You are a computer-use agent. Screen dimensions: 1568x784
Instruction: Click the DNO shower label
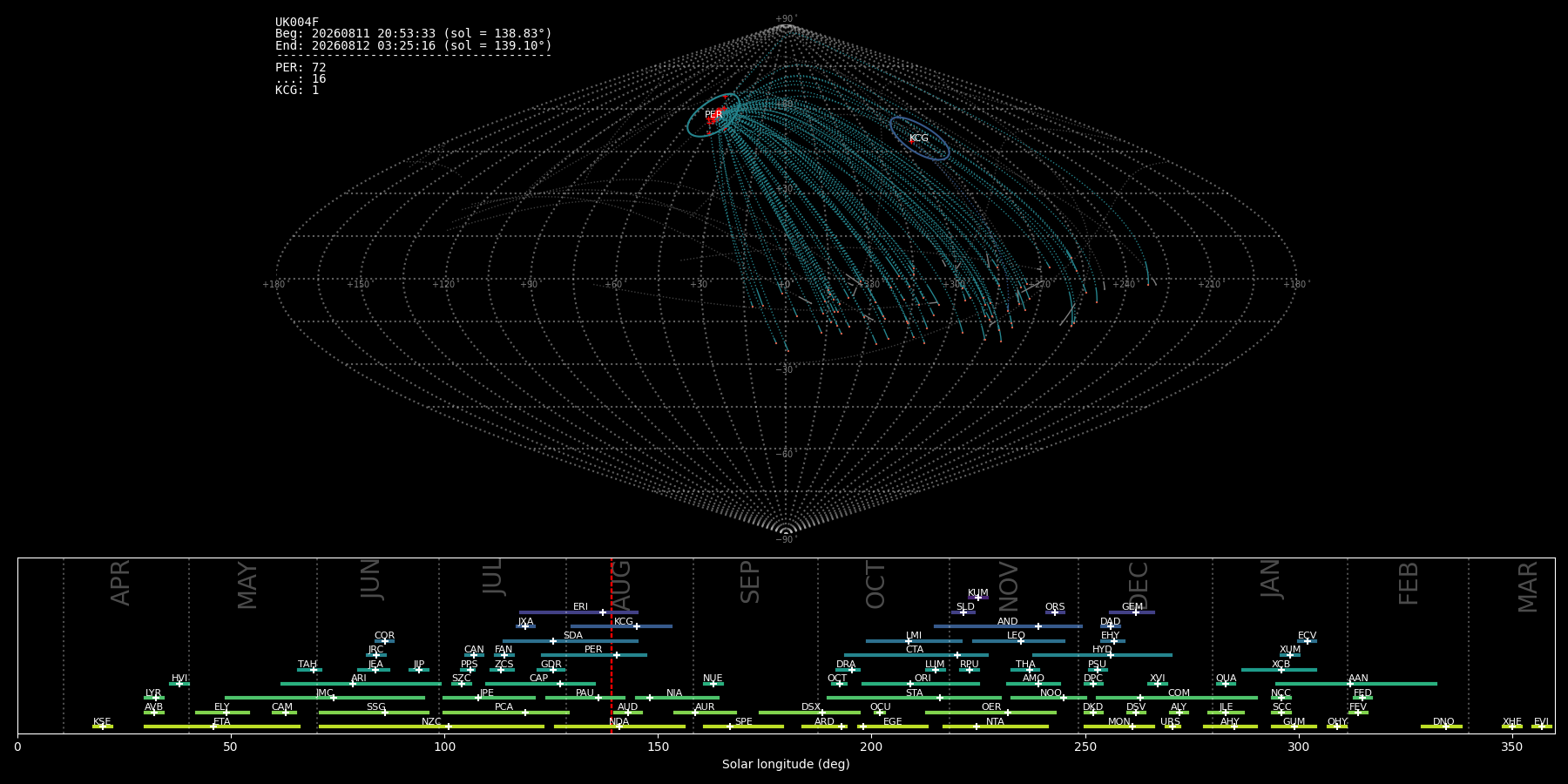pyautogui.click(x=1443, y=722)
